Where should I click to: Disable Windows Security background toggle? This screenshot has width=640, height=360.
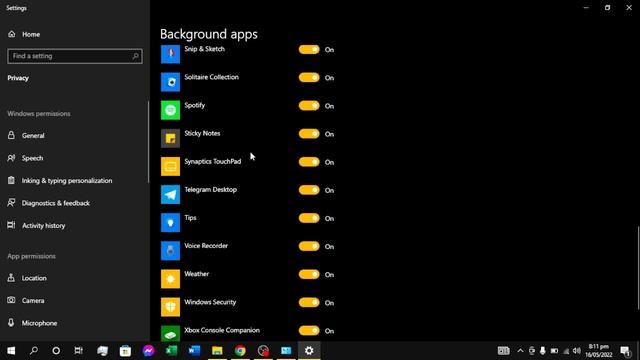pos(309,303)
